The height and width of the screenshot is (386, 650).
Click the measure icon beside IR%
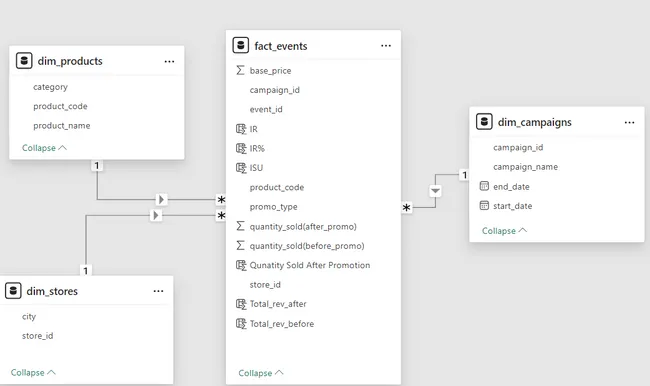tap(241, 148)
